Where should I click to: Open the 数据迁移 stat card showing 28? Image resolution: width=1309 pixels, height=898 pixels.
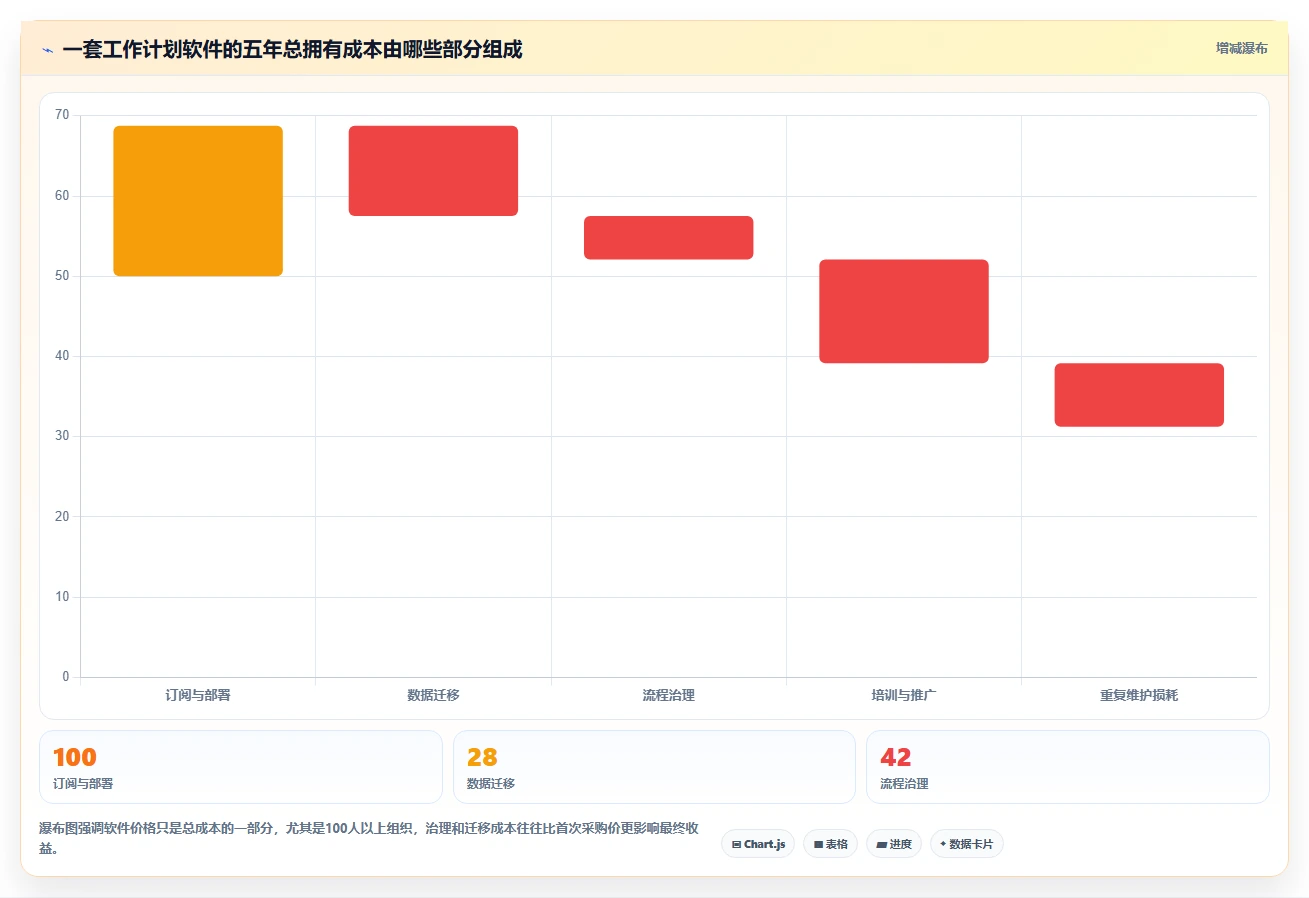(x=654, y=767)
